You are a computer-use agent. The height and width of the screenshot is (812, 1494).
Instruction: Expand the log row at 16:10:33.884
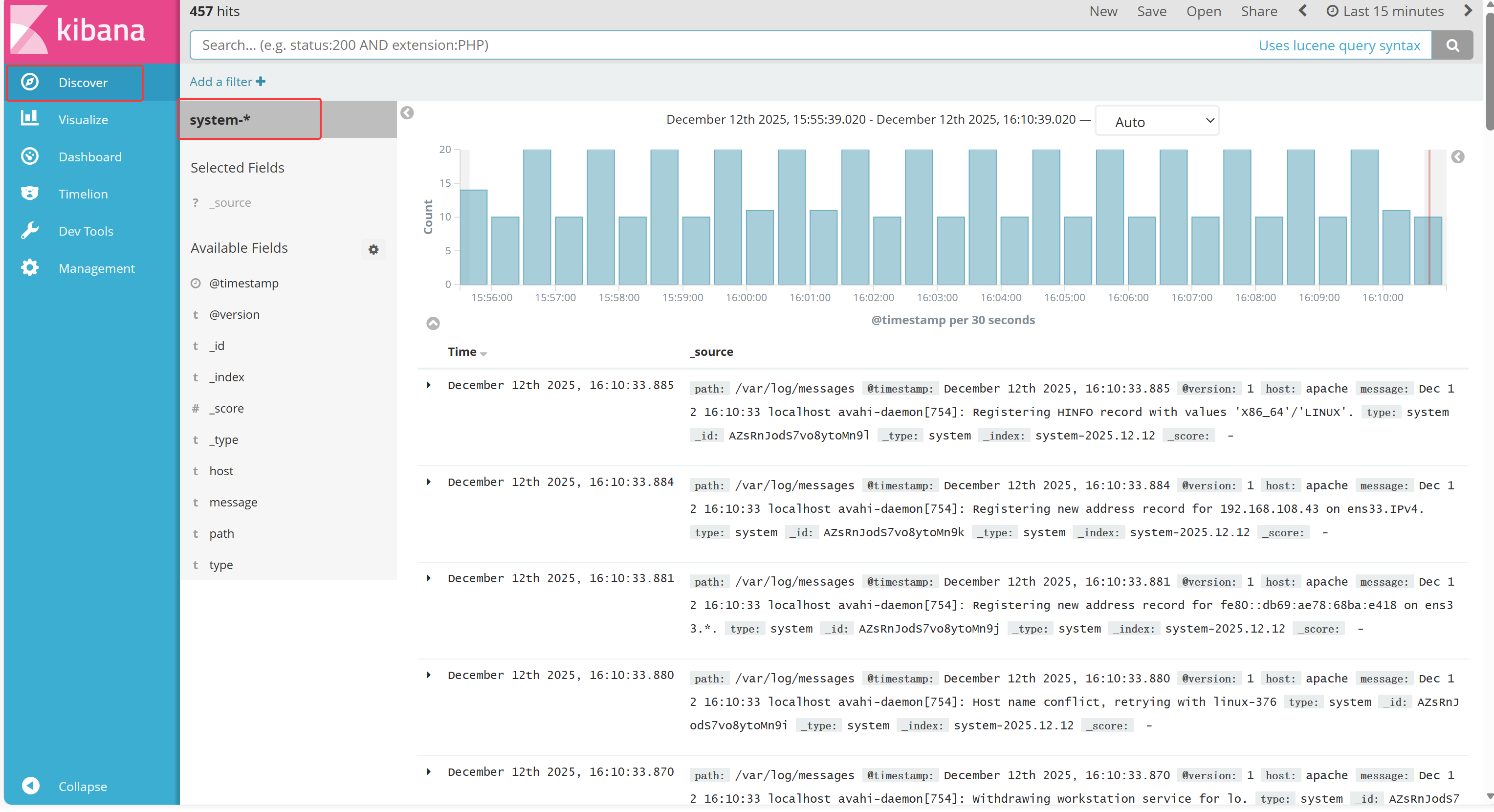[429, 482]
